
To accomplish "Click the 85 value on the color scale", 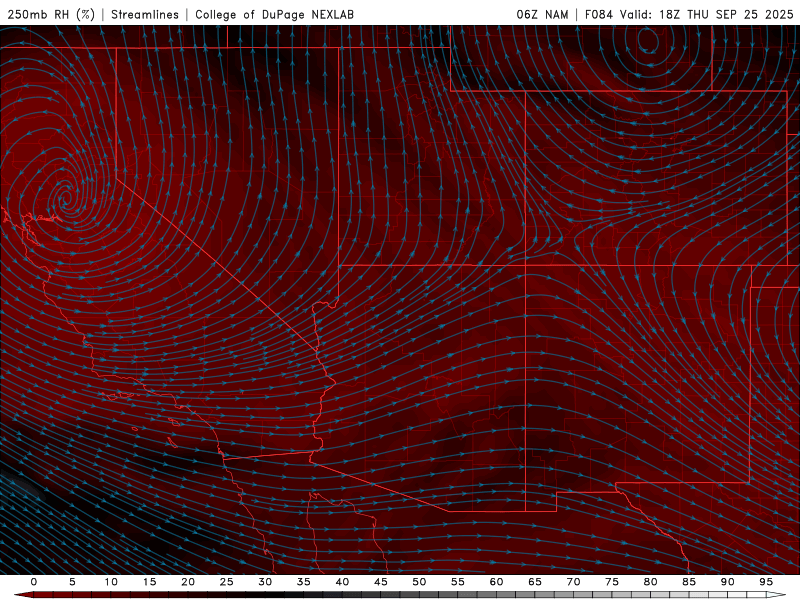I will 689,582.
